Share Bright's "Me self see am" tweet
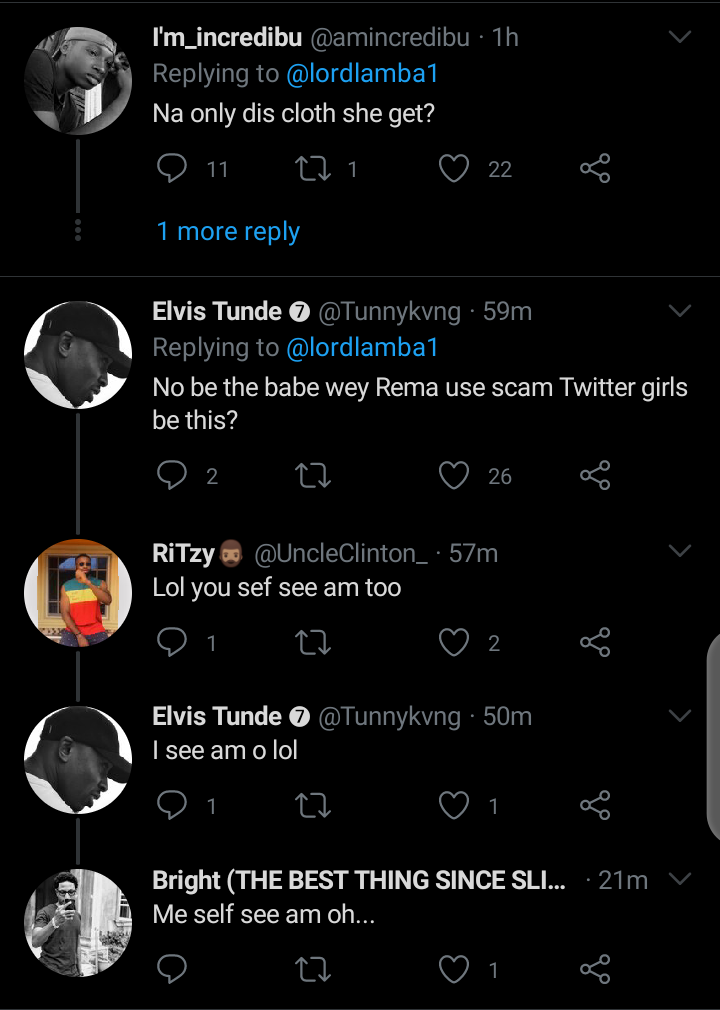This screenshot has width=720, height=1010. [x=595, y=968]
